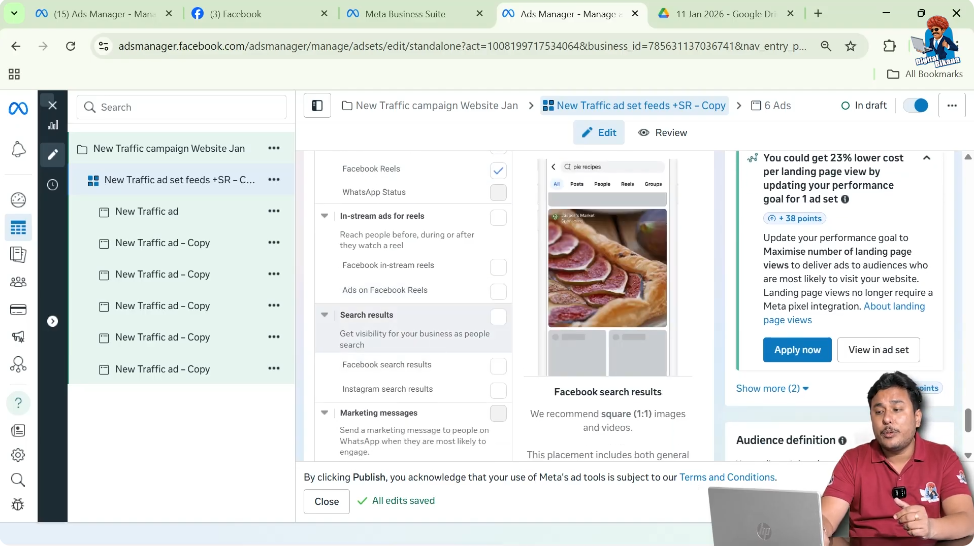
Task: Open the settings gear in left sidebar
Action: pyautogui.click(x=18, y=455)
